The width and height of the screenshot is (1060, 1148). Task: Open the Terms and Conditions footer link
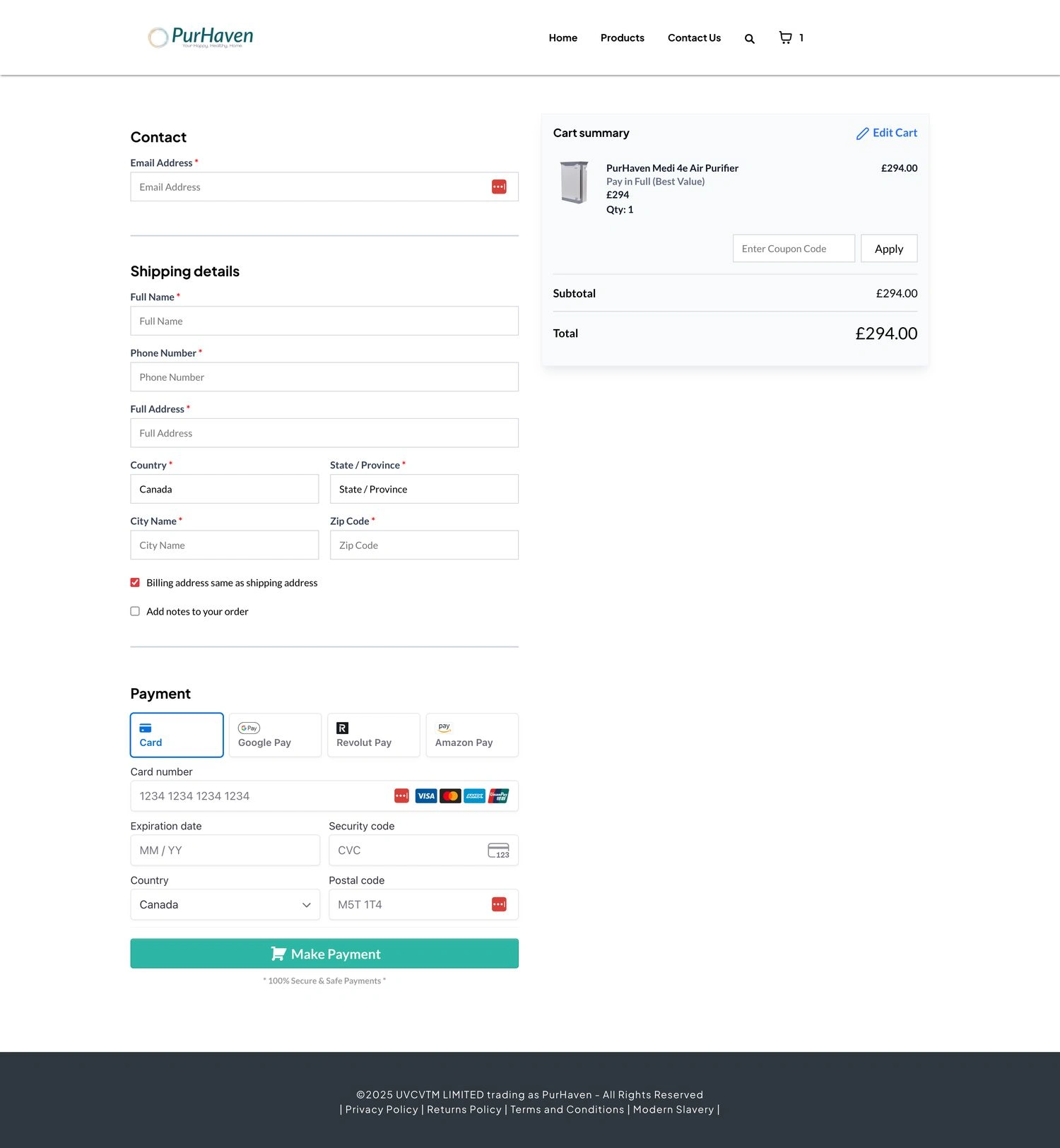567,1110
